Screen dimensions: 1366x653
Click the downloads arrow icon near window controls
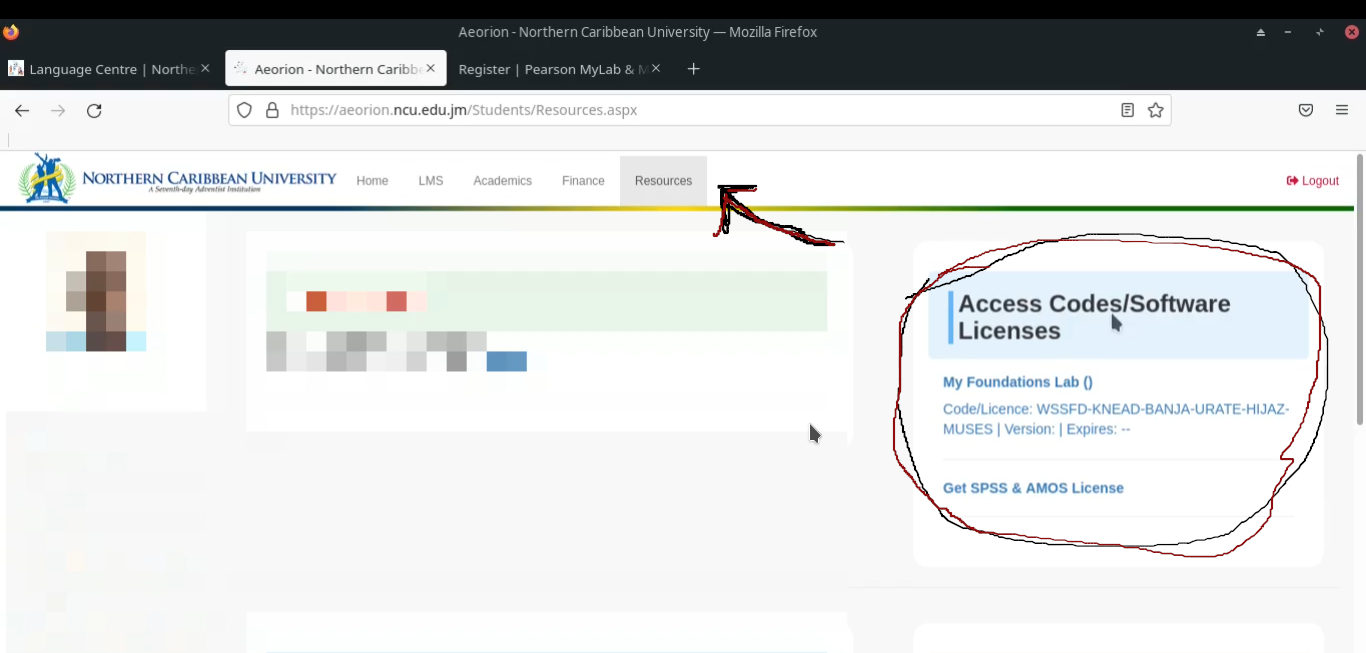[x=1259, y=32]
